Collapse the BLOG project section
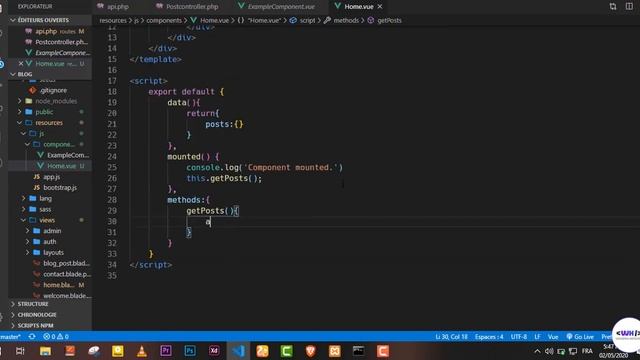This screenshot has height=360, width=640. (24, 74)
